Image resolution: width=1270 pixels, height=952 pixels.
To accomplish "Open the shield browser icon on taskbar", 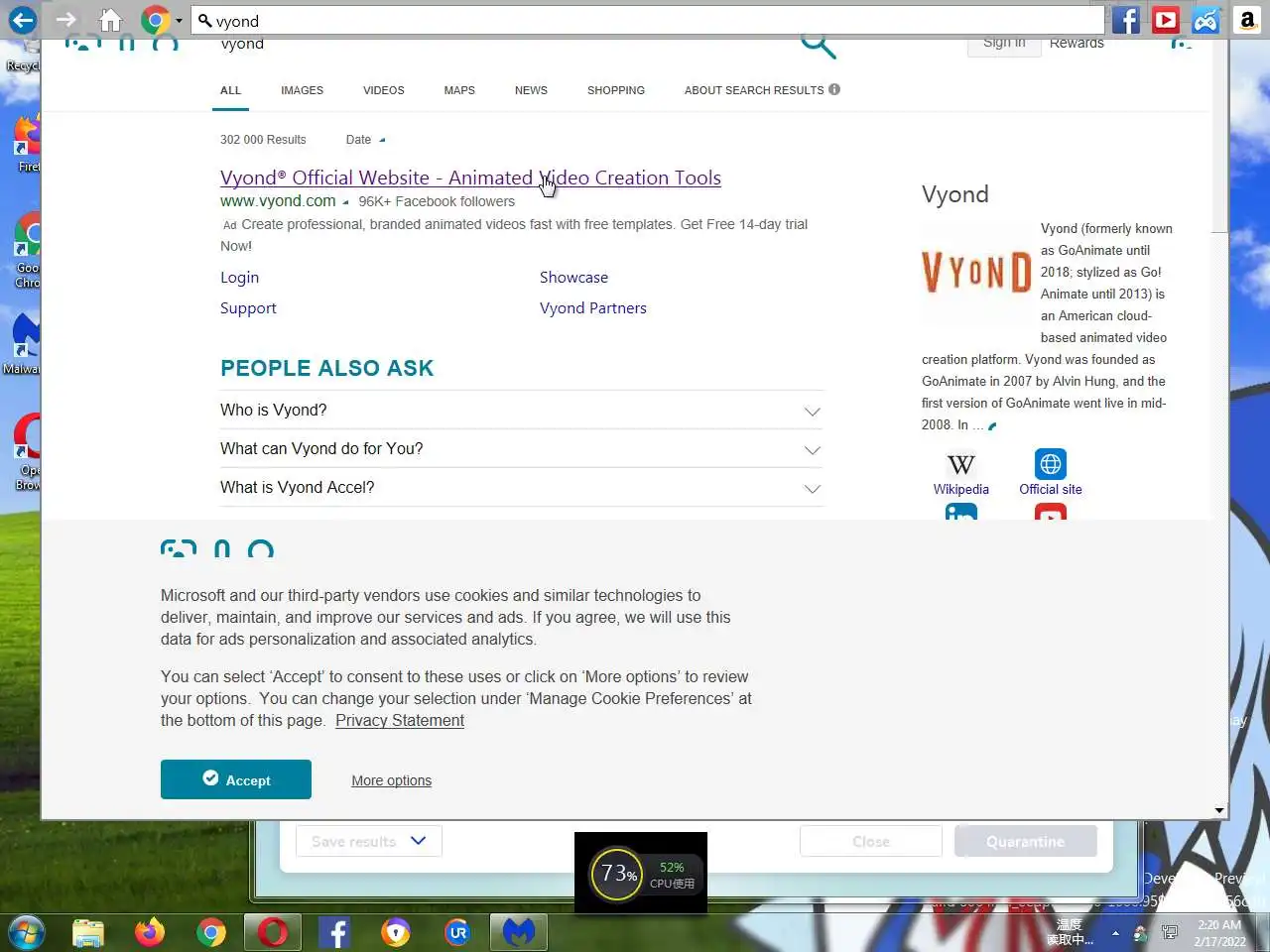I will click(396, 932).
